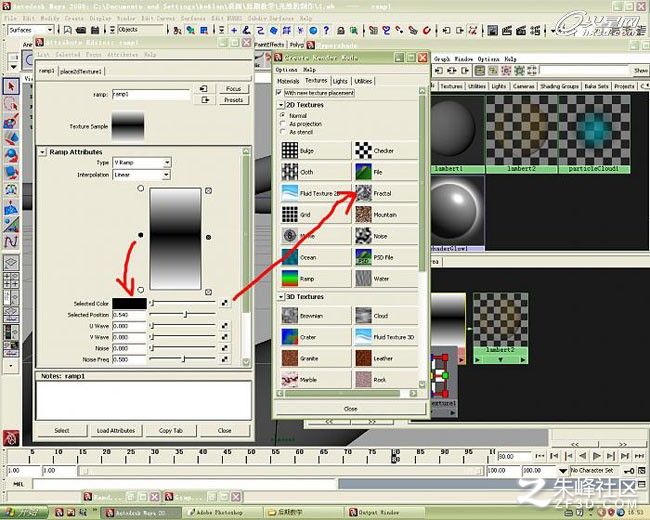The image size is (650, 520).
Task: Click the Load Attributes button
Action: tap(116, 430)
